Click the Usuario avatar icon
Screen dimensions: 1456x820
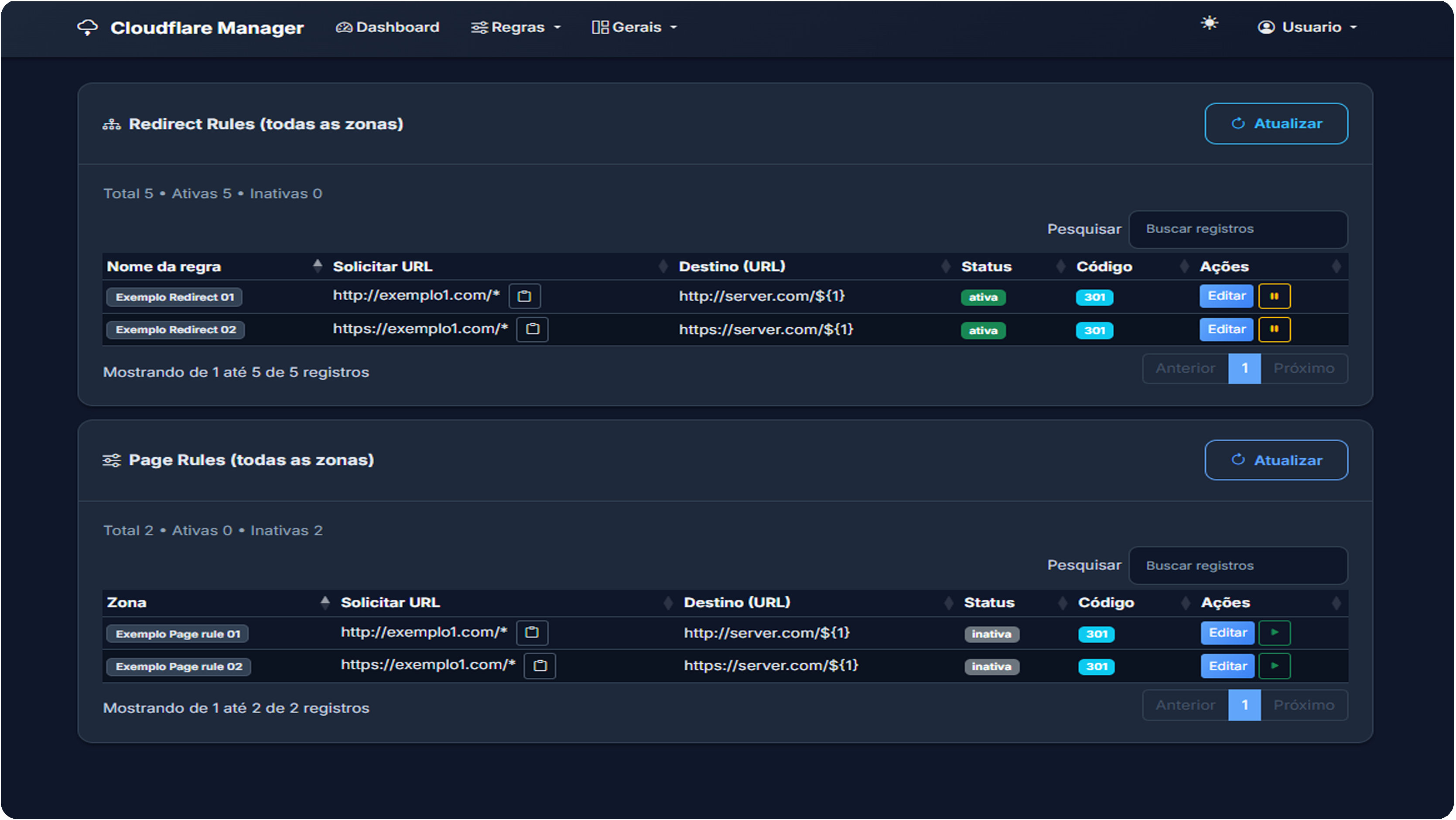tap(1266, 27)
